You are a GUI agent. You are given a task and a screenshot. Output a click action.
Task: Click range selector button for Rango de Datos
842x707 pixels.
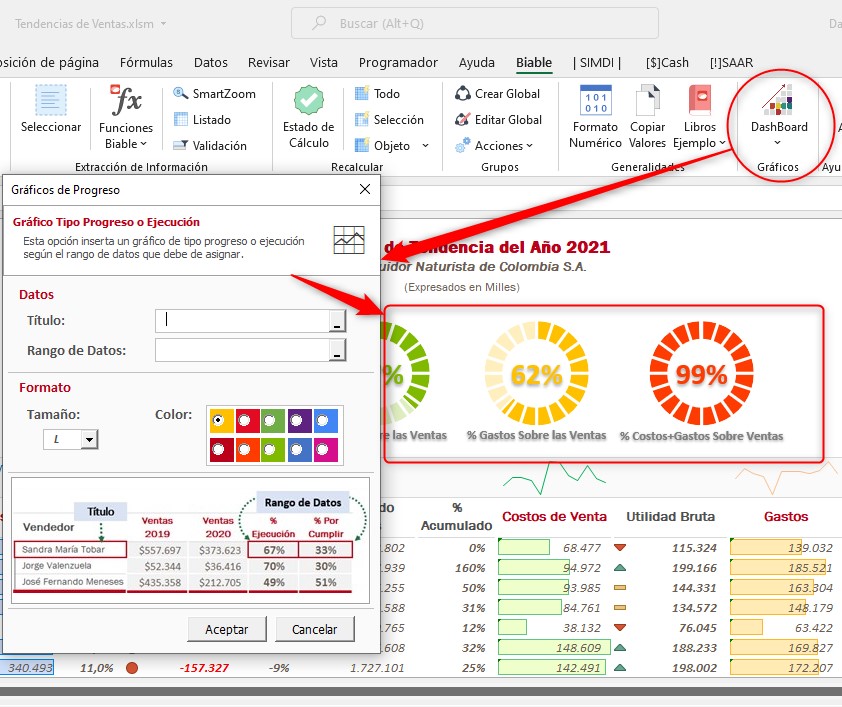337,351
